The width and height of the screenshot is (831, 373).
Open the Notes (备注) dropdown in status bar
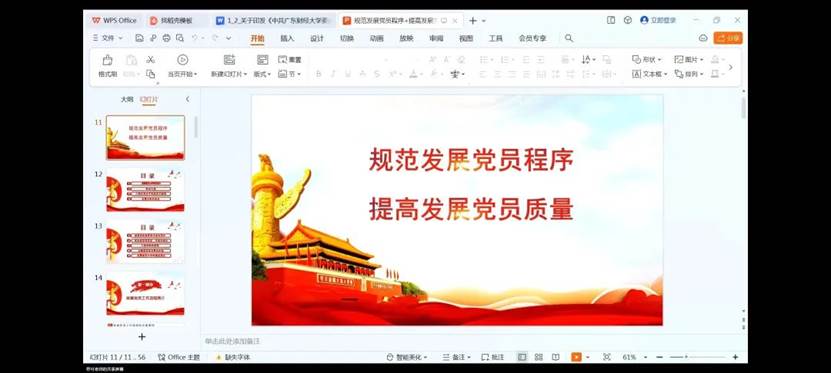(x=456, y=357)
